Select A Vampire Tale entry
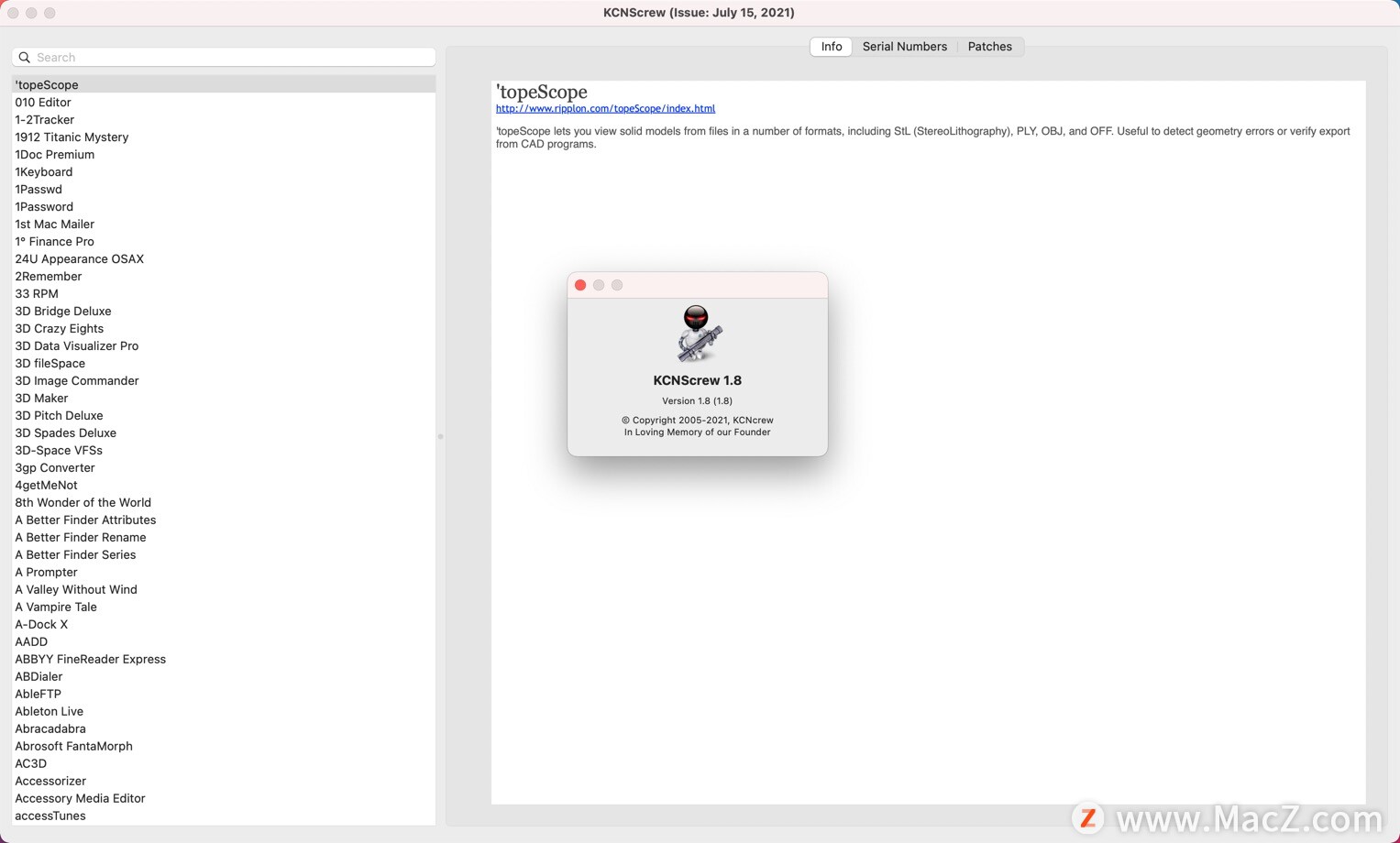This screenshot has height=843, width=1400. tap(224, 607)
